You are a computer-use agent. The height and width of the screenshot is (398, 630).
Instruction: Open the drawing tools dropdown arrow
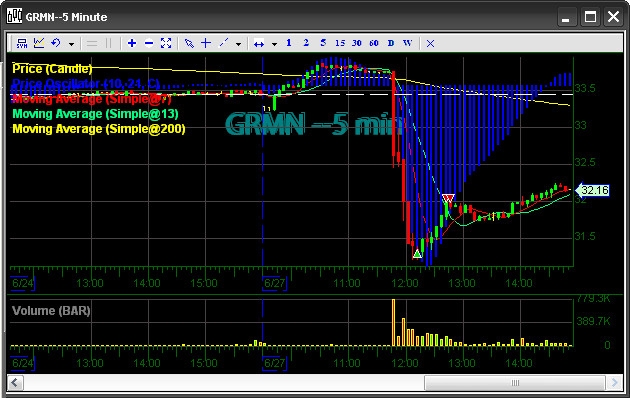click(x=238, y=44)
